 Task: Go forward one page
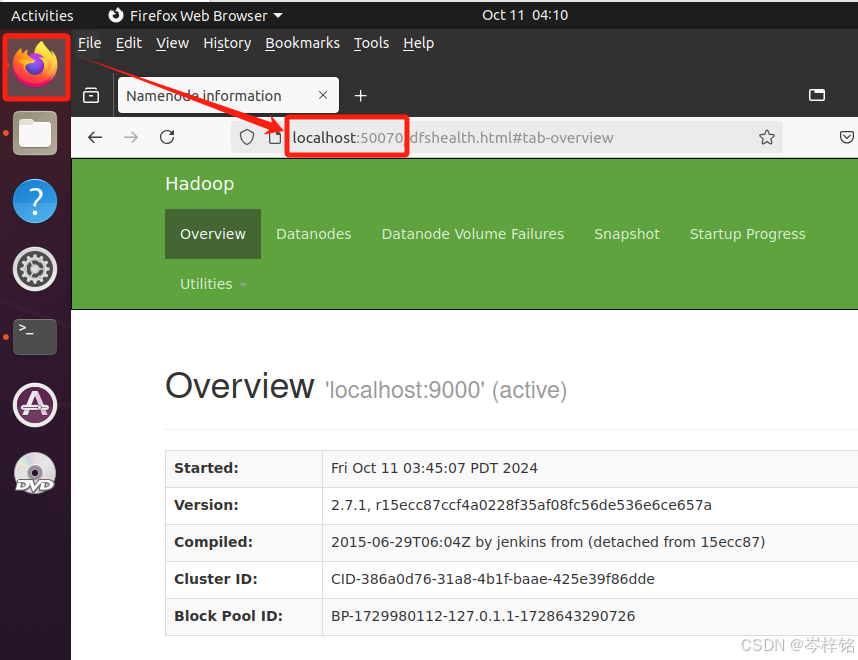(x=131, y=137)
